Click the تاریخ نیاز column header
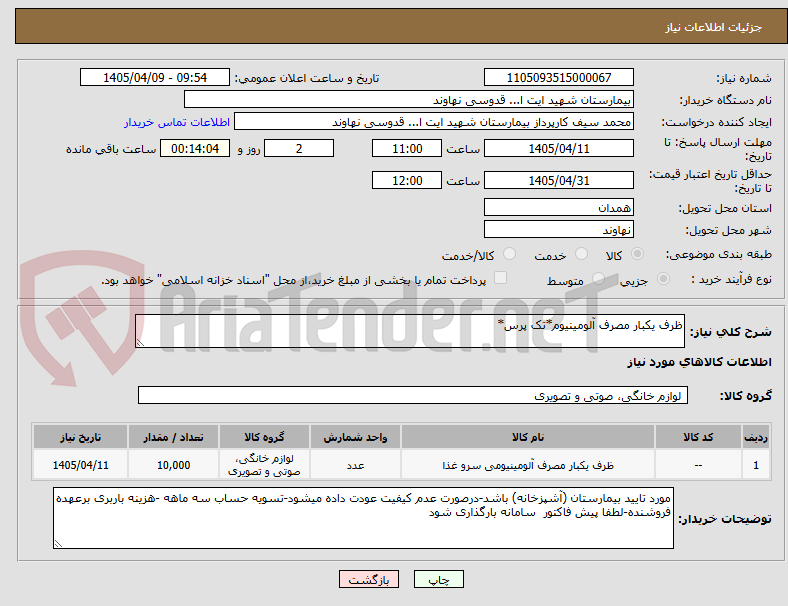 [80, 437]
